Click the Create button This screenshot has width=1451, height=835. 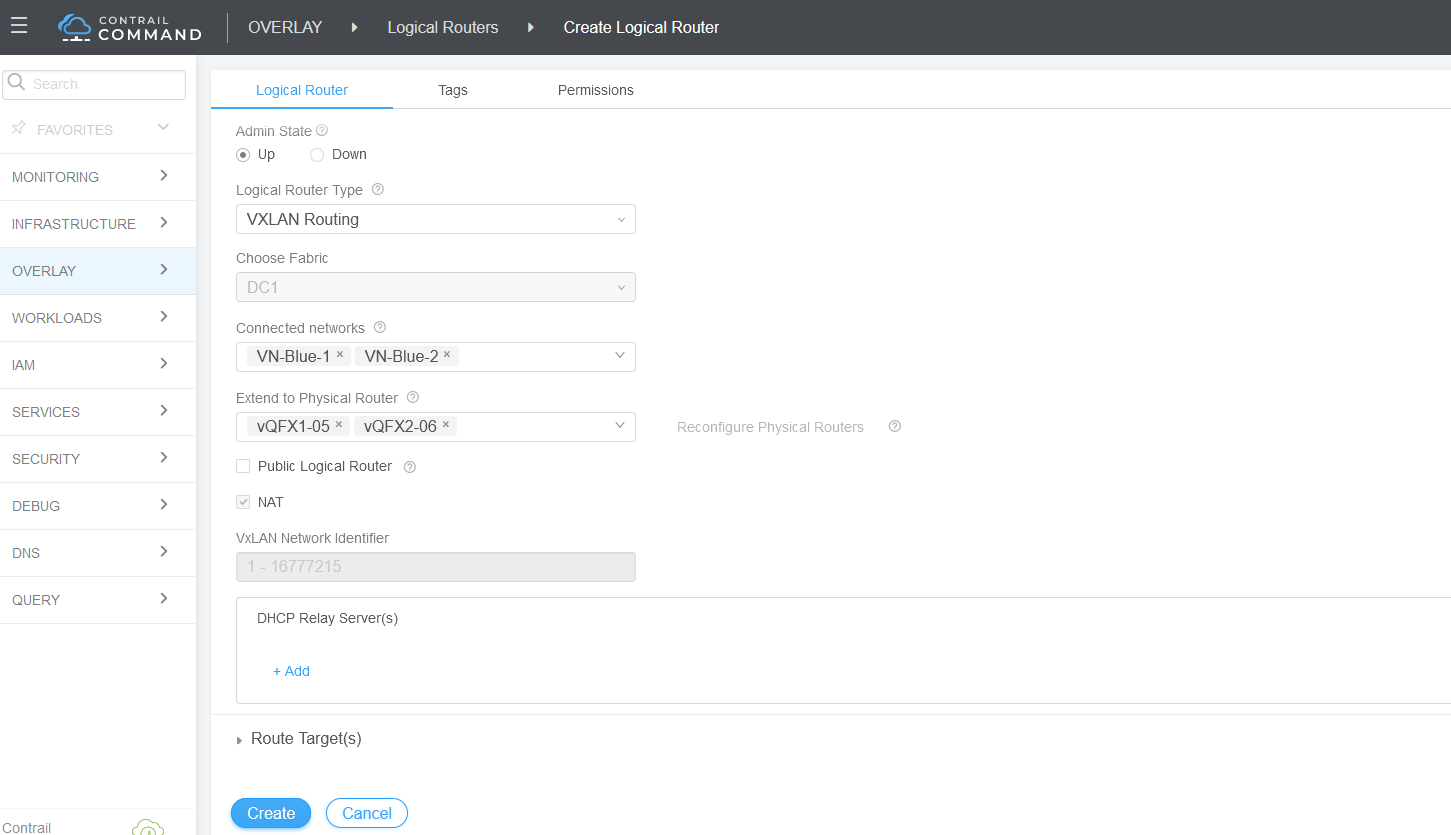(x=271, y=813)
